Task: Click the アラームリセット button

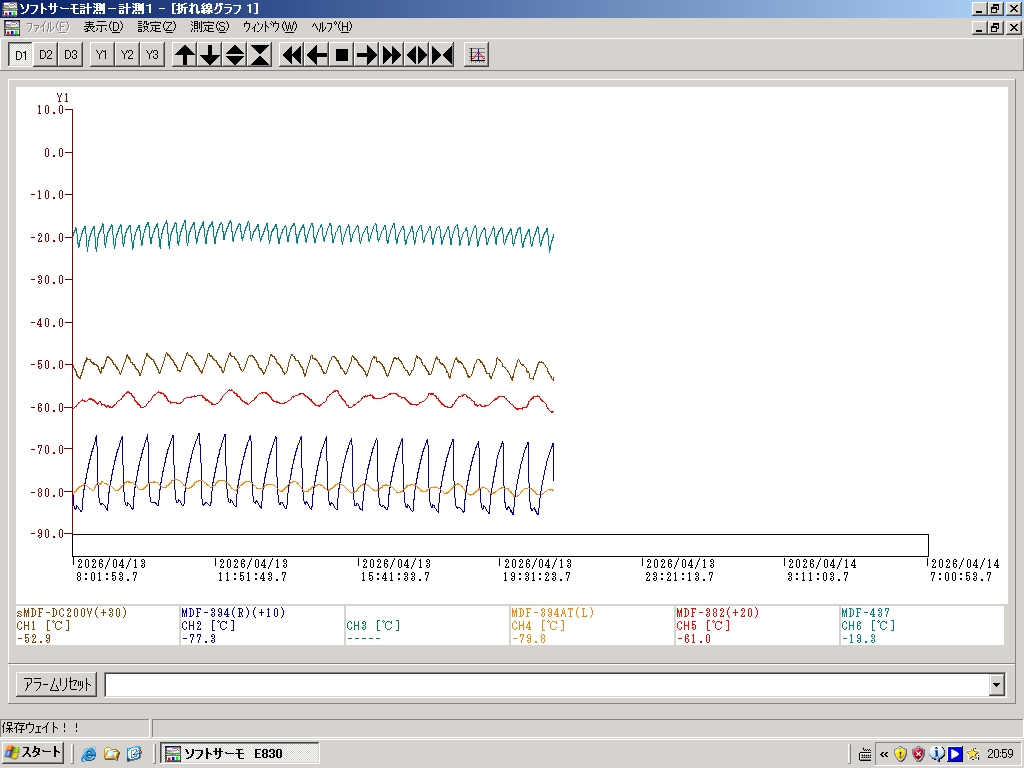Action: 57,685
